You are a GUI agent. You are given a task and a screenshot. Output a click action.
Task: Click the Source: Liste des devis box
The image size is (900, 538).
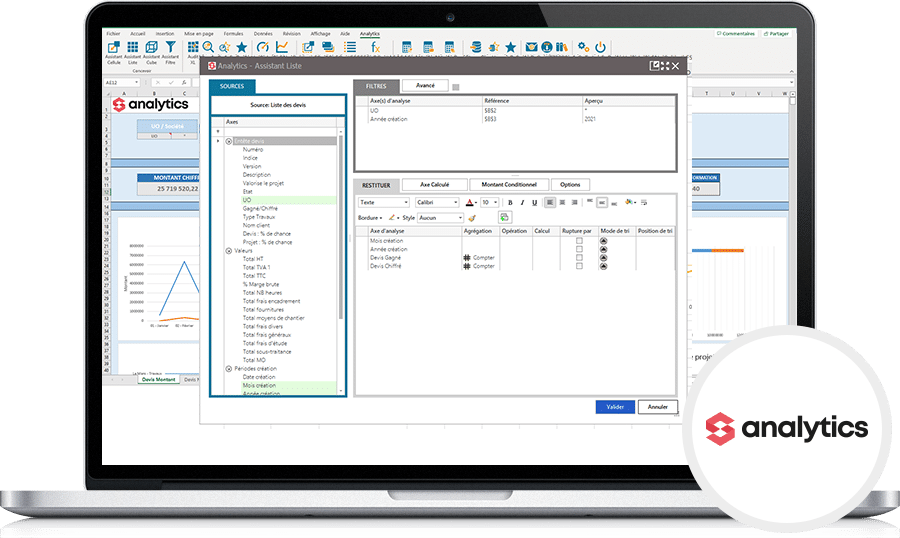tap(278, 105)
